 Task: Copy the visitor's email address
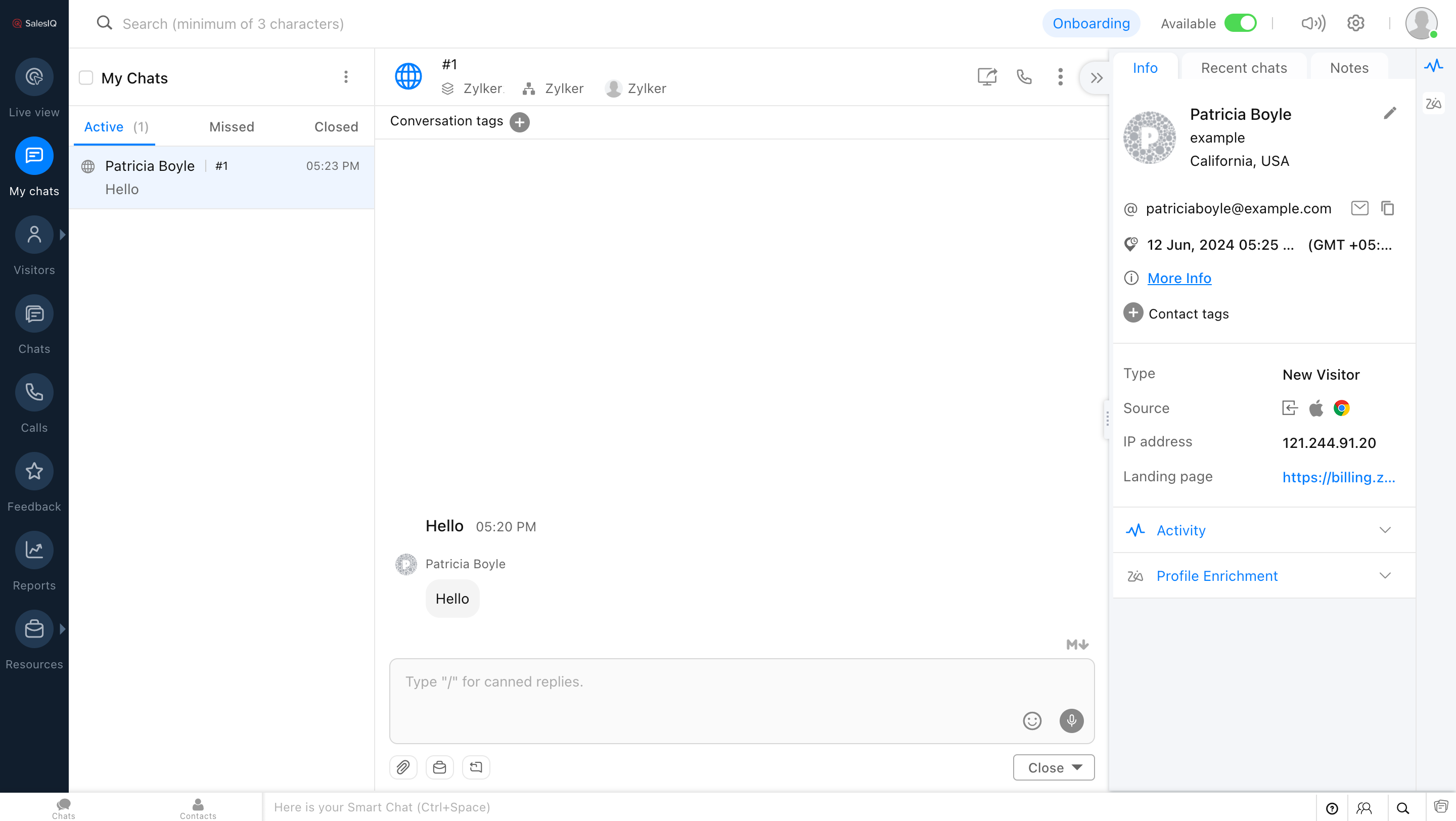pyautogui.click(x=1389, y=208)
